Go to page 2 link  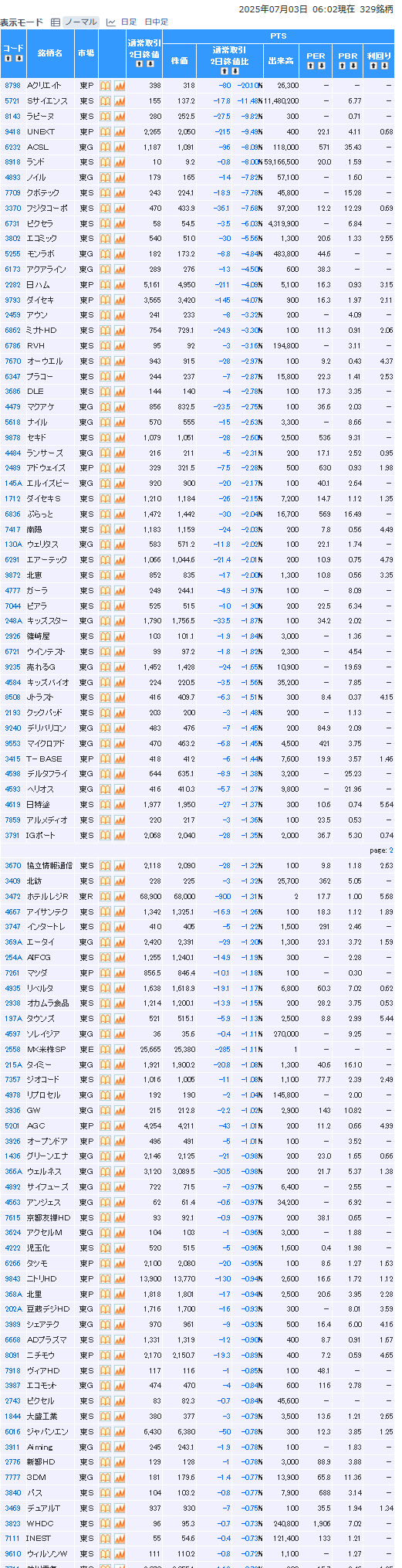point(390,850)
